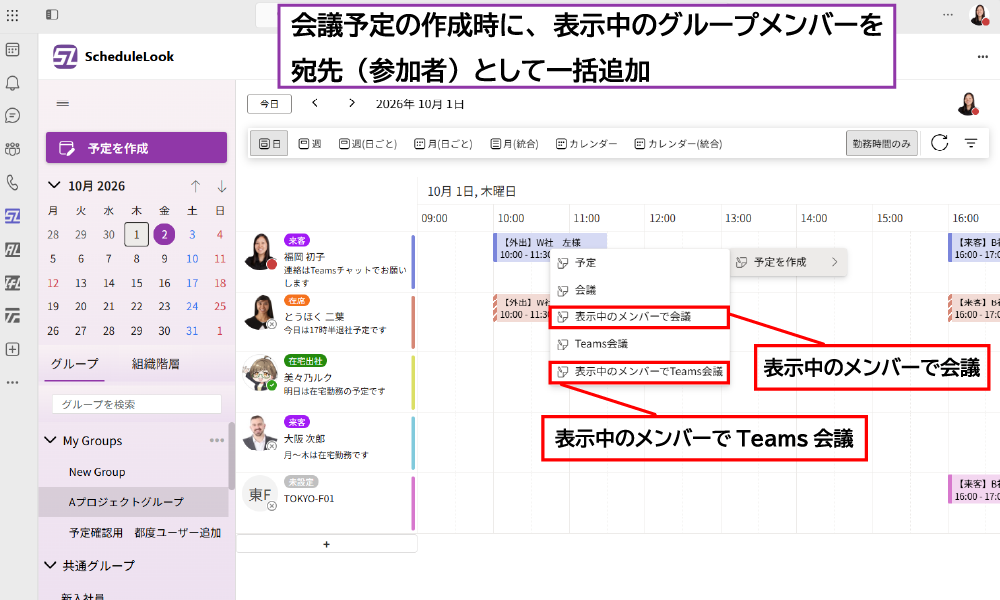This screenshot has width=1000, height=600.
Task: Move mini calendar to next month
Action: (x=221, y=186)
